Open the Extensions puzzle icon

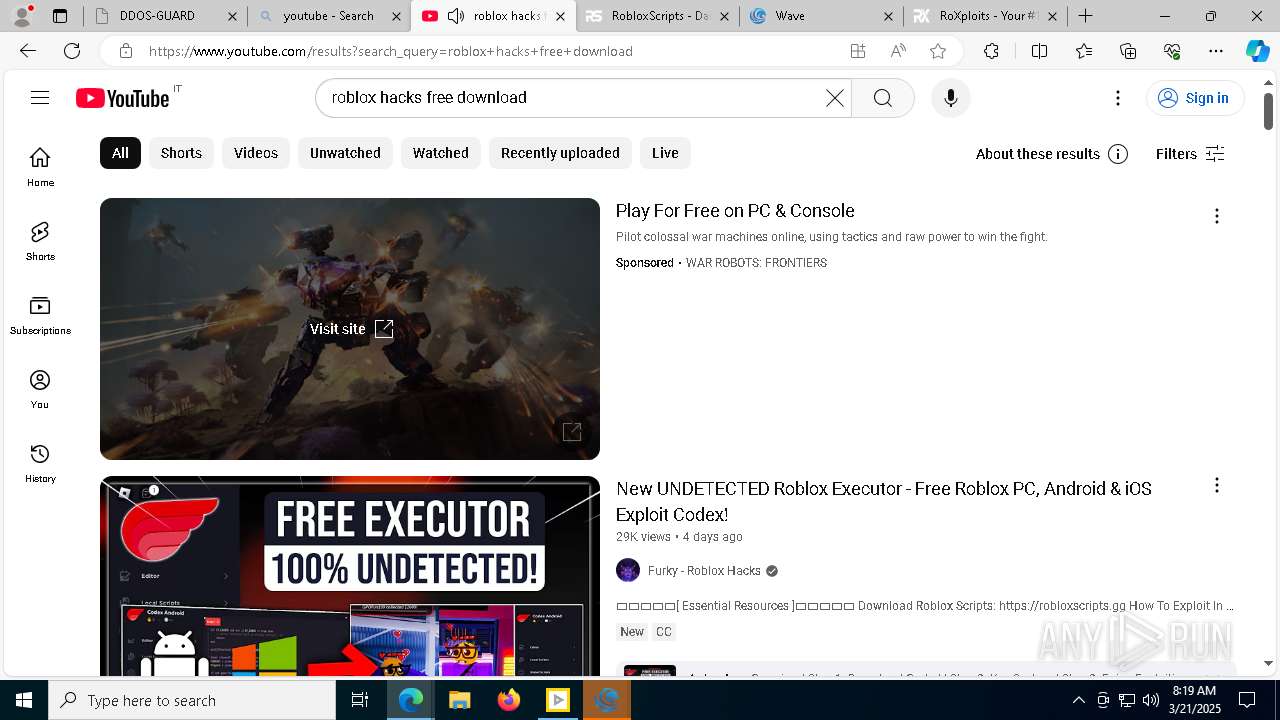[991, 51]
